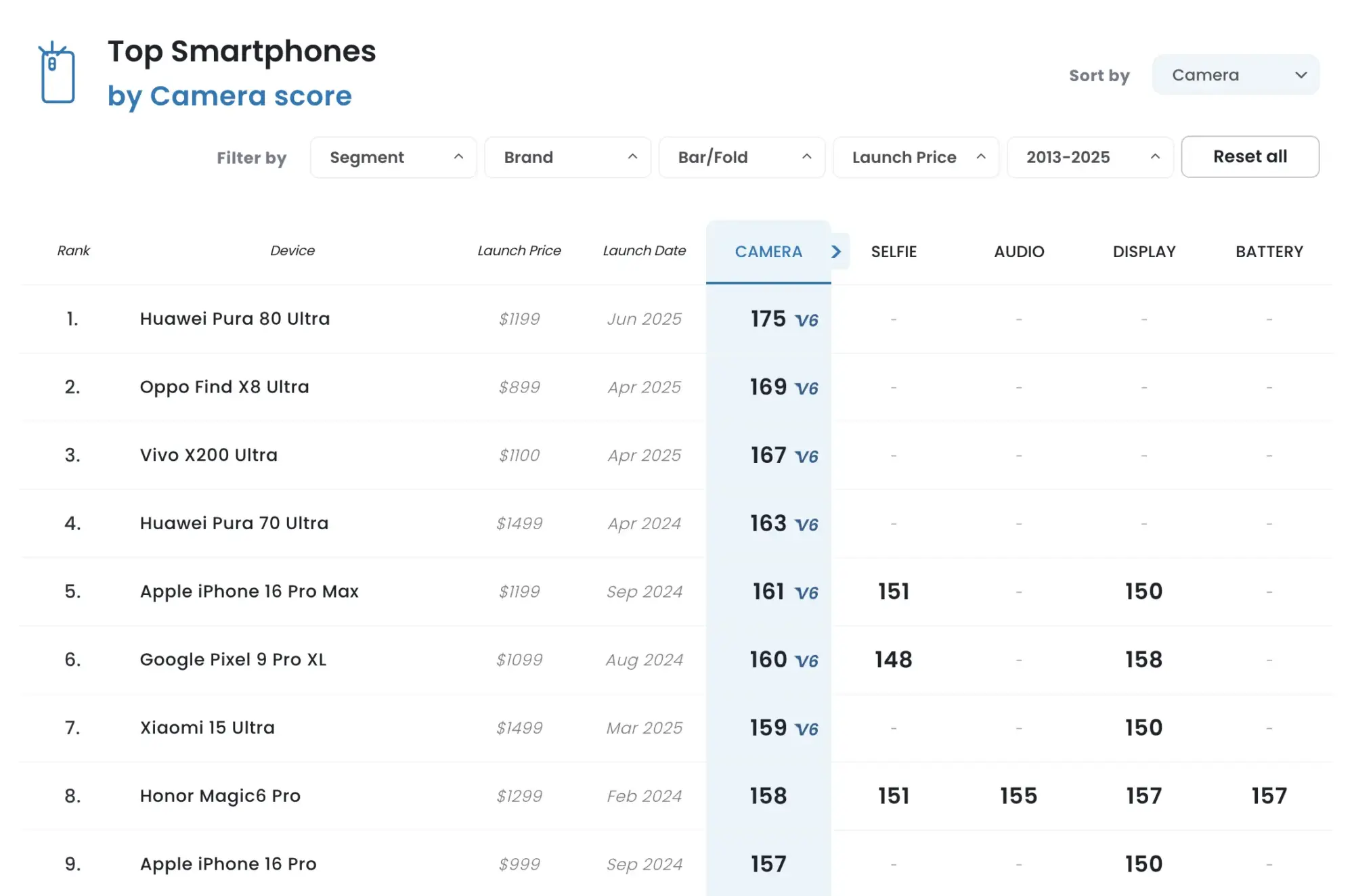
Task: Click the $999 launch price
Action: point(519,864)
